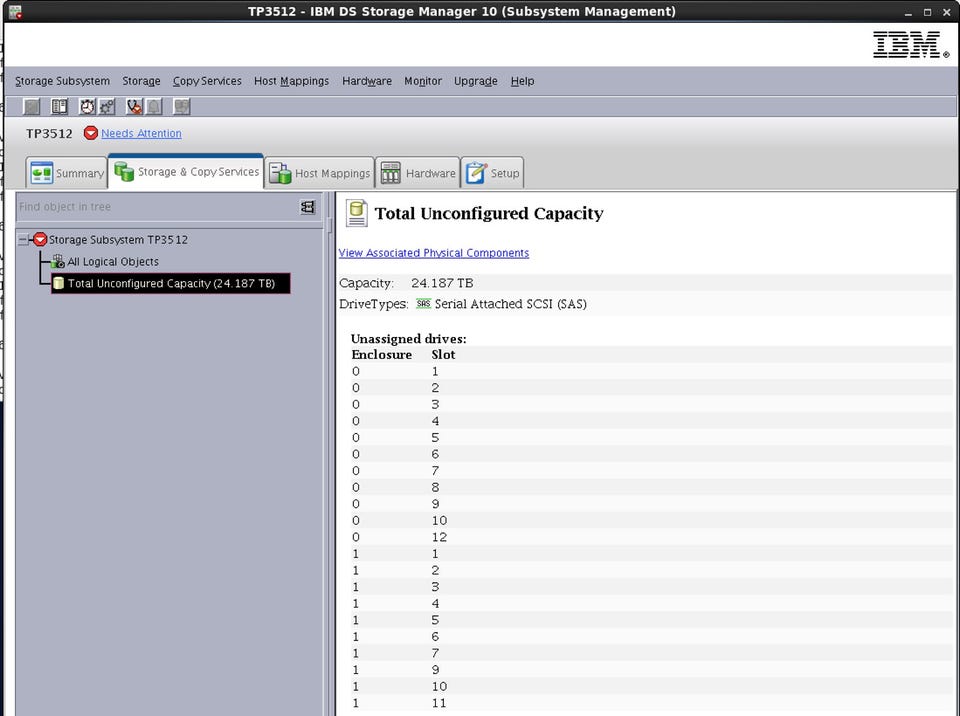The width and height of the screenshot is (960, 716).
Task: Open the Monitor menu
Action: pos(422,81)
